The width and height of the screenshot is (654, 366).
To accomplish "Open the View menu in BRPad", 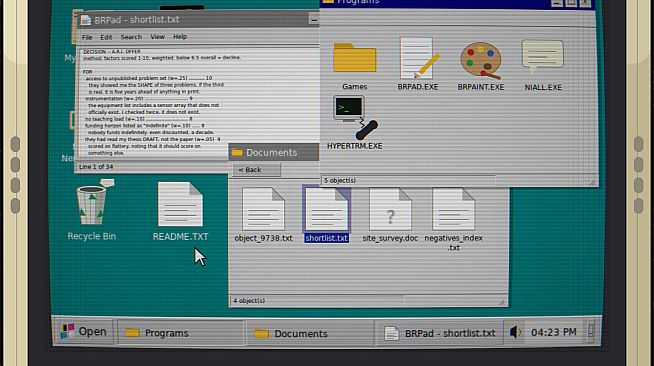I will click(157, 37).
